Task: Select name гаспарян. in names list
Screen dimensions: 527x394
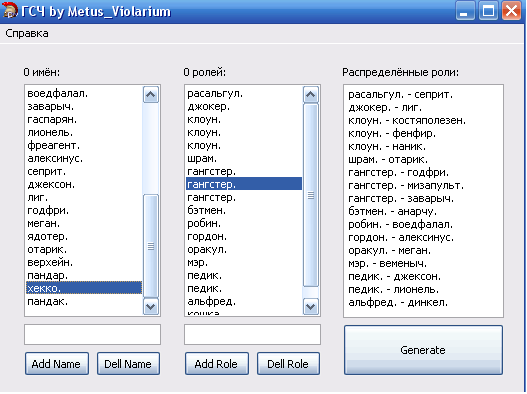Action: (84, 120)
